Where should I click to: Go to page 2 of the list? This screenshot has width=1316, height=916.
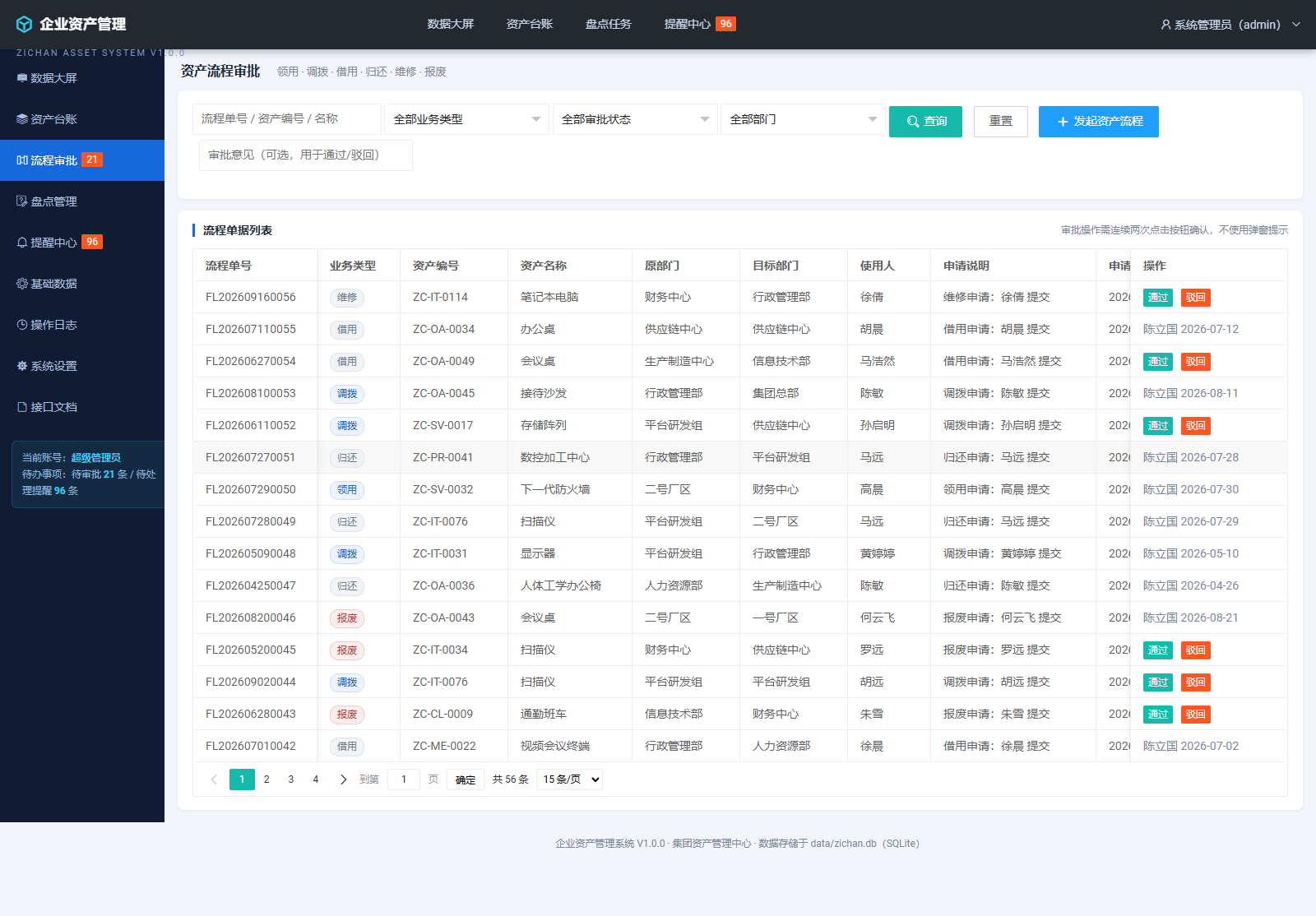click(266, 780)
